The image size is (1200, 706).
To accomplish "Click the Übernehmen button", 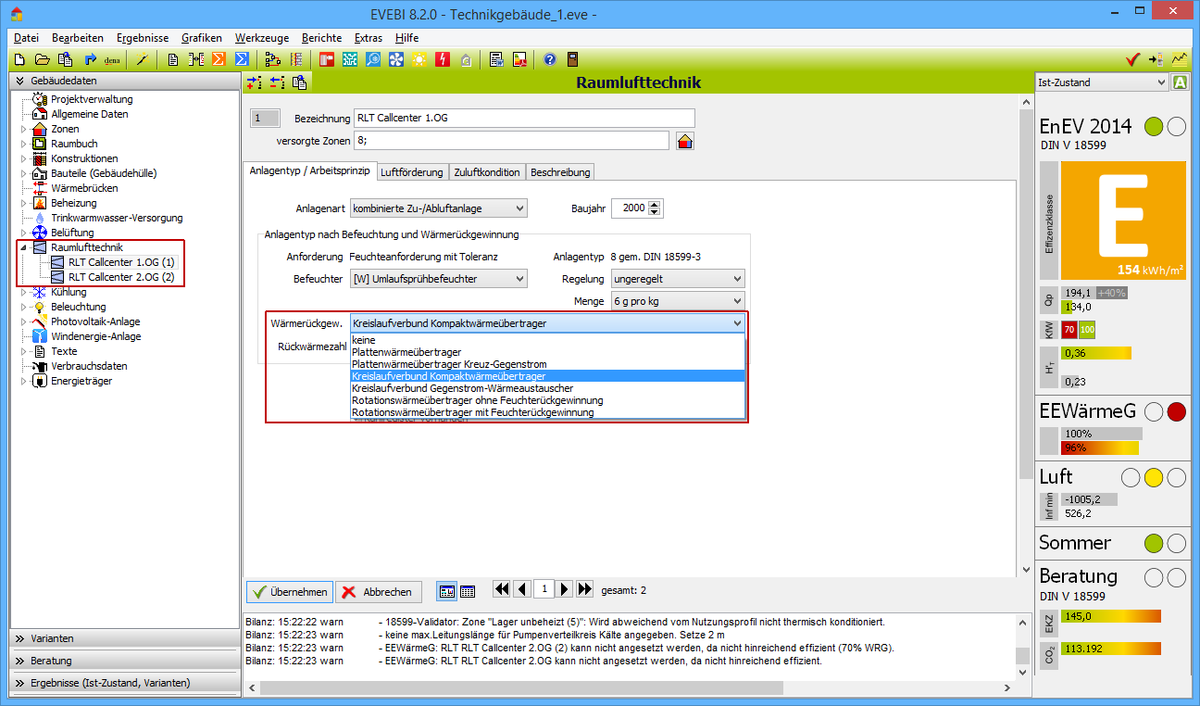I will [x=289, y=591].
